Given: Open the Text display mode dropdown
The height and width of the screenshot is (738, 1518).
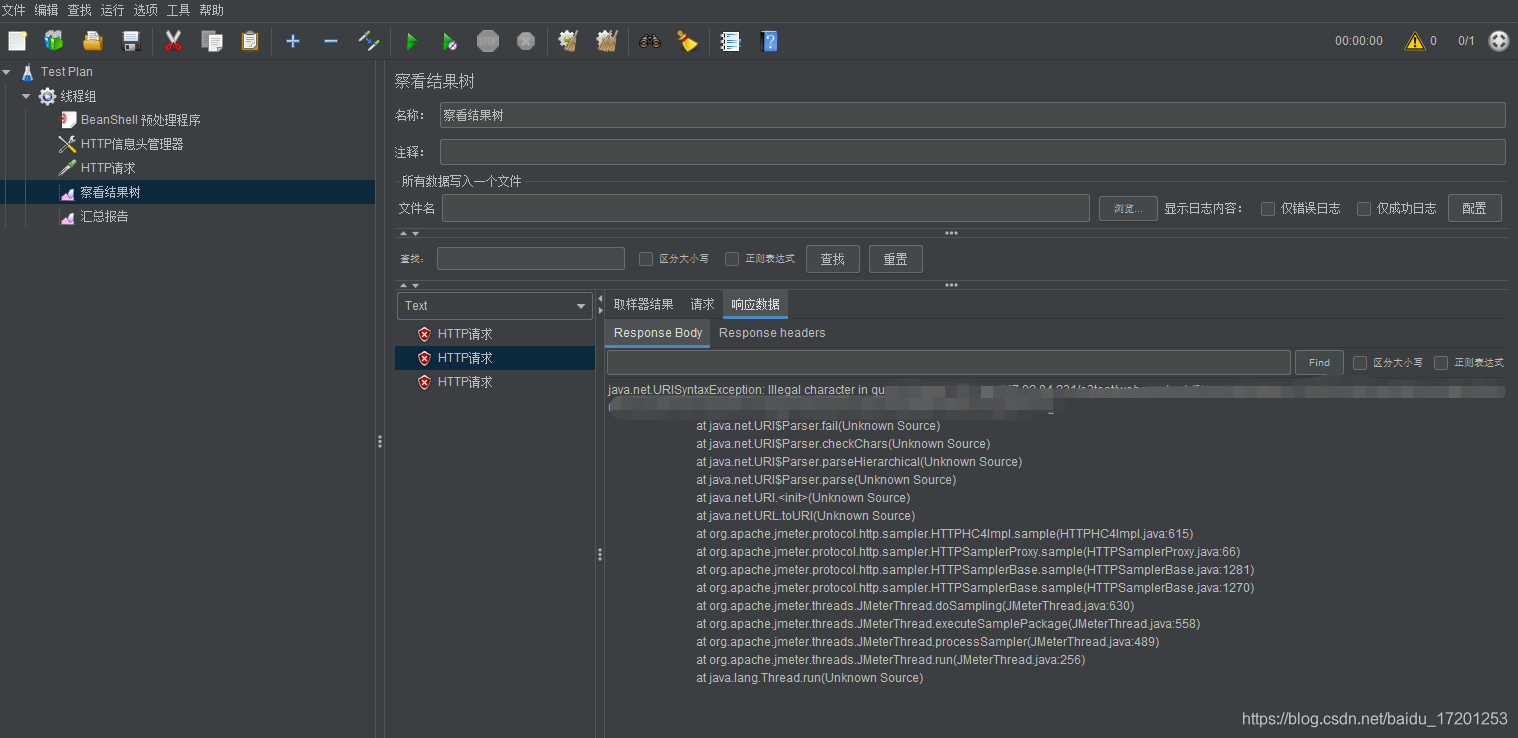Looking at the screenshot, I should pos(494,305).
